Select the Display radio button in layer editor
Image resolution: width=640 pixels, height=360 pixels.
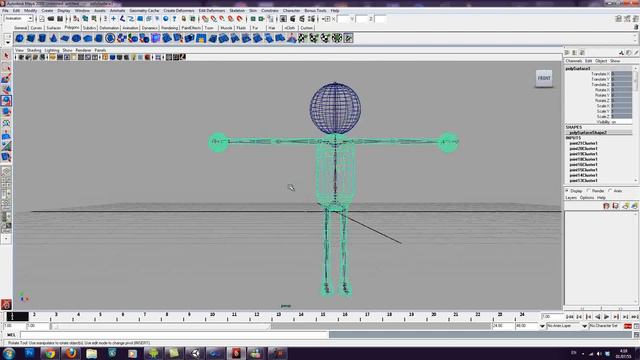[x=567, y=191]
